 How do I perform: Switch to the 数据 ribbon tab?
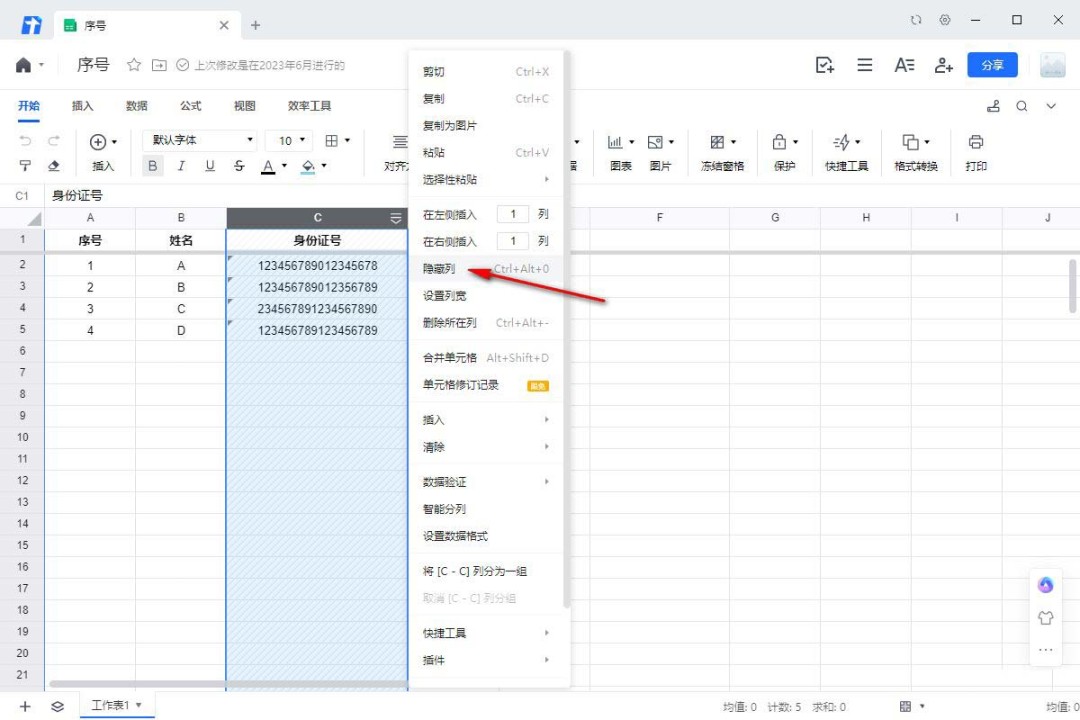pyautogui.click(x=136, y=106)
